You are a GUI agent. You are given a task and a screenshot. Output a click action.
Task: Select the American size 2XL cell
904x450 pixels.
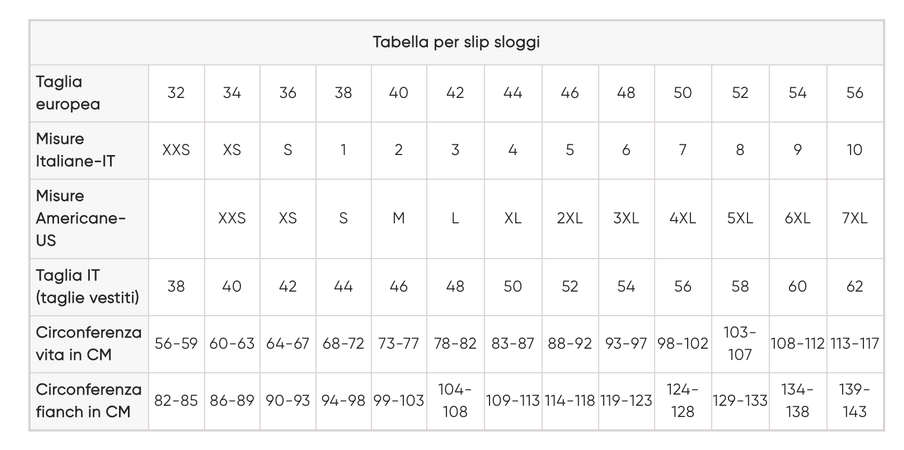click(x=569, y=218)
